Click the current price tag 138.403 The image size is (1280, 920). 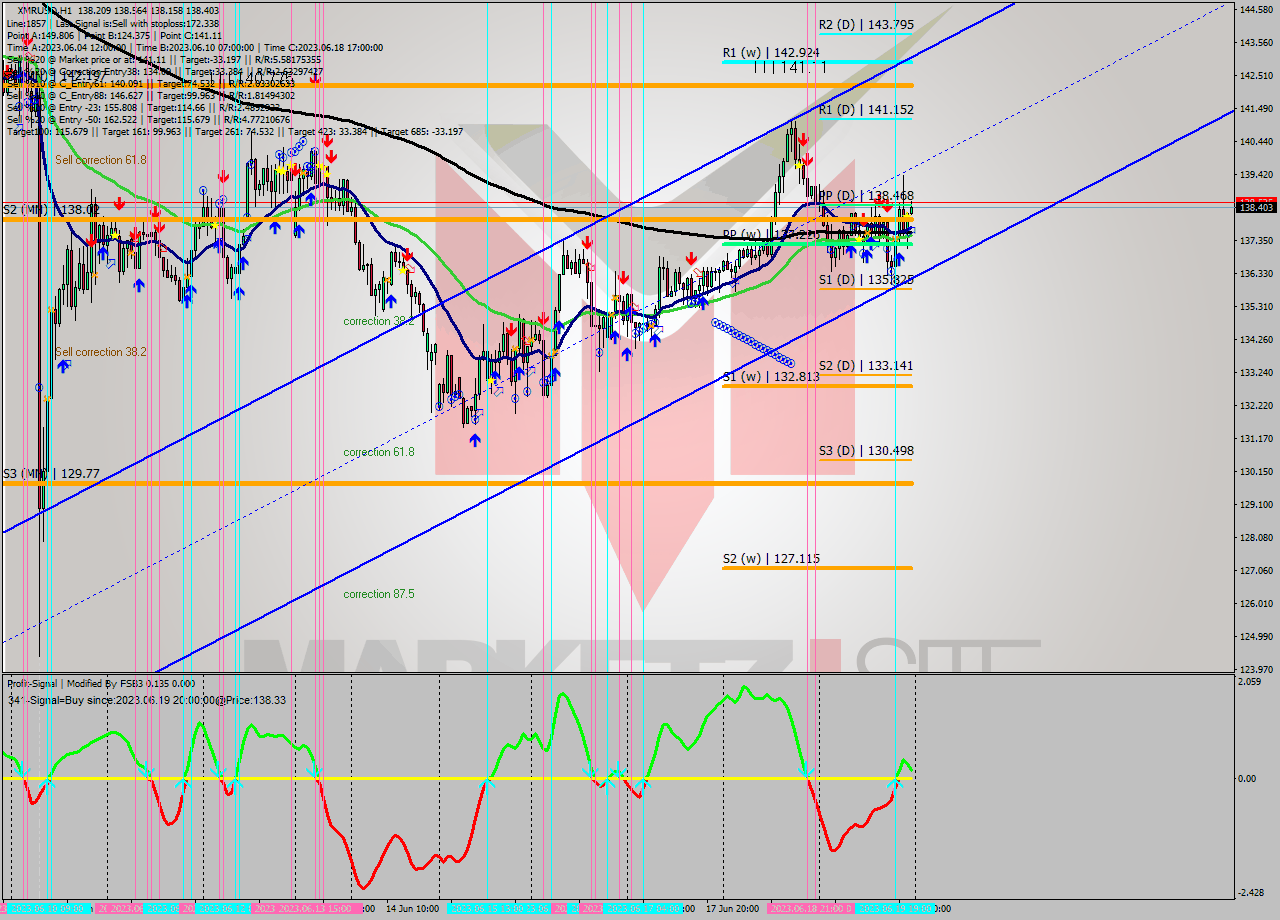click(1256, 207)
